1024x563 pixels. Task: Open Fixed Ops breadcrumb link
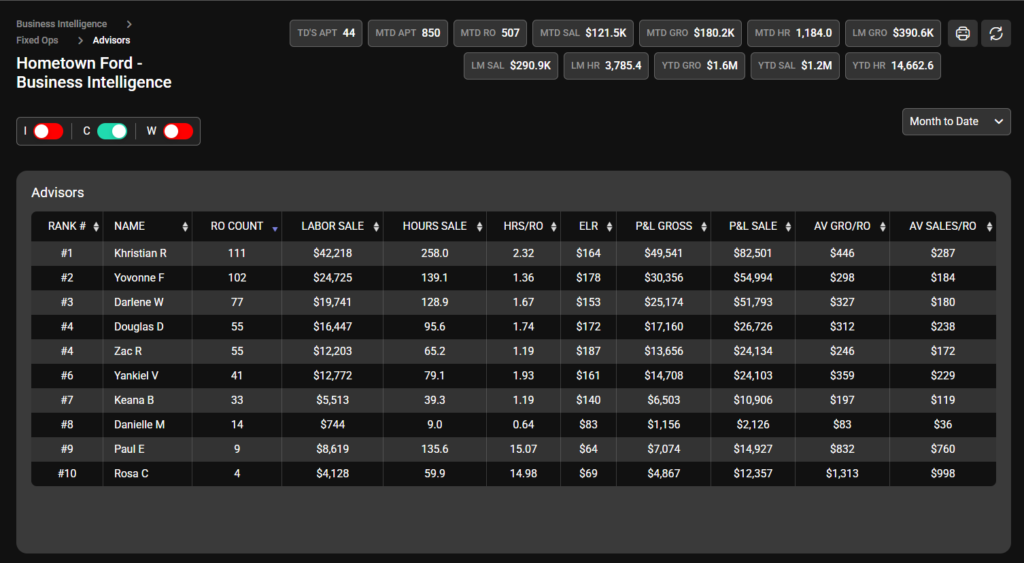(37, 40)
